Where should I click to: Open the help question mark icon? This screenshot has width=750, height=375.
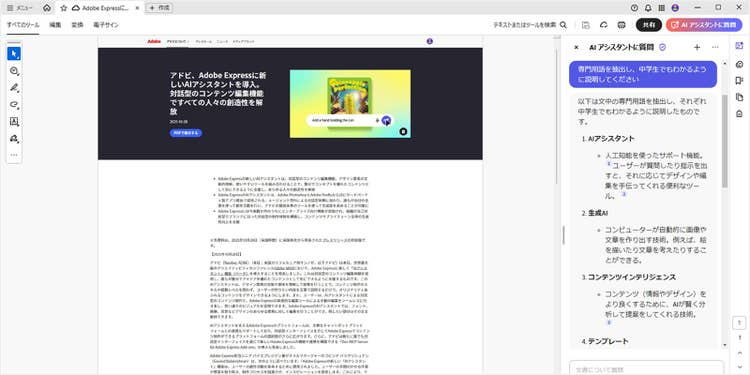(x=635, y=8)
